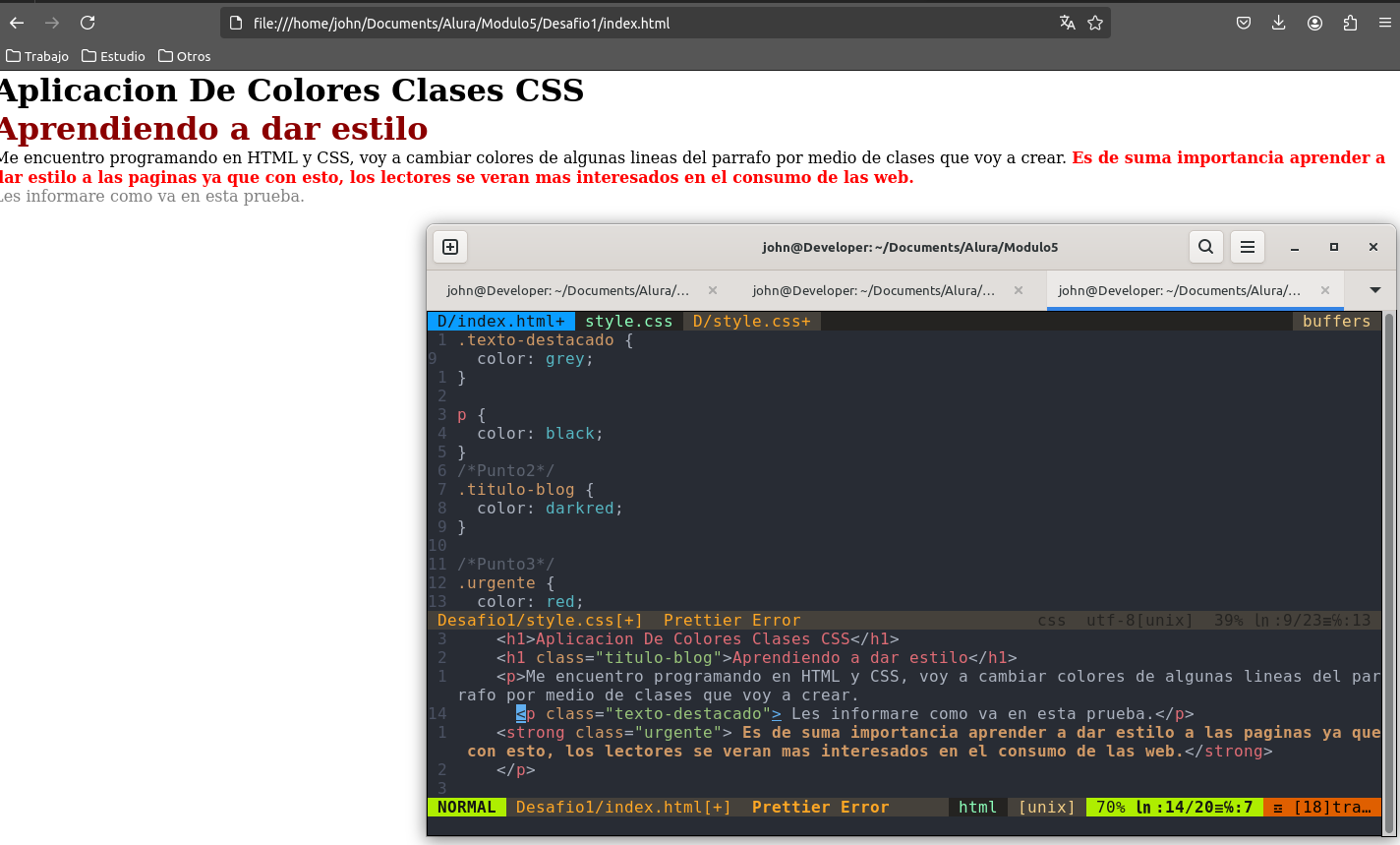Screen dimensions: 1400x845
Task: Open the translate page icon
Action: tap(1068, 23)
